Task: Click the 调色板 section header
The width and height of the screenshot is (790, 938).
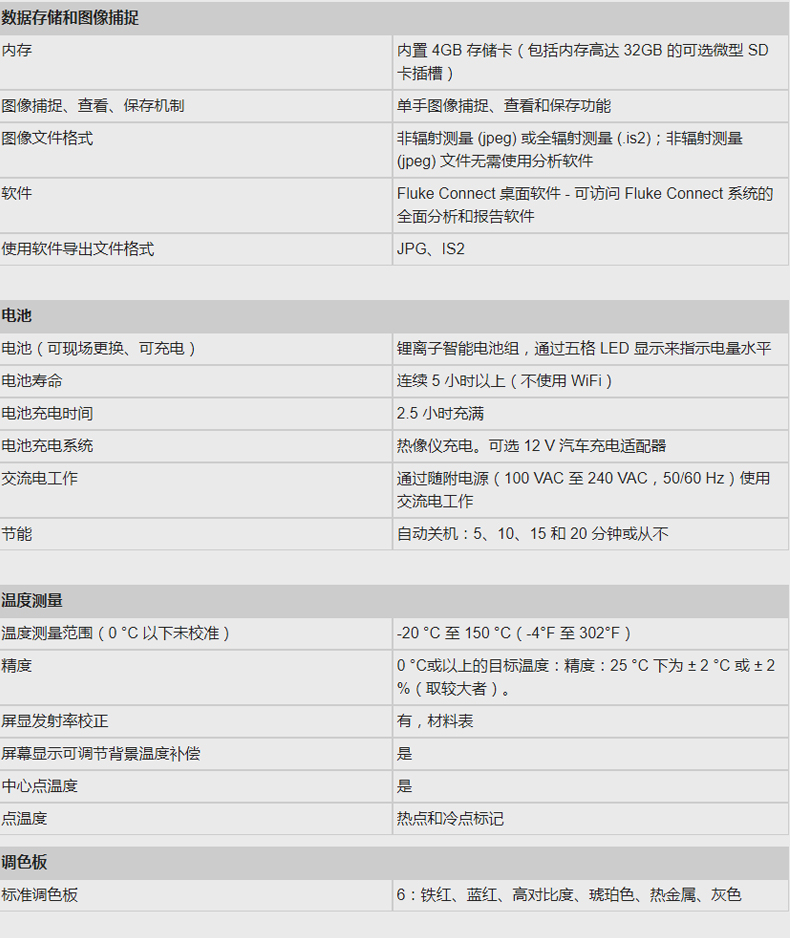Action: tap(25, 862)
